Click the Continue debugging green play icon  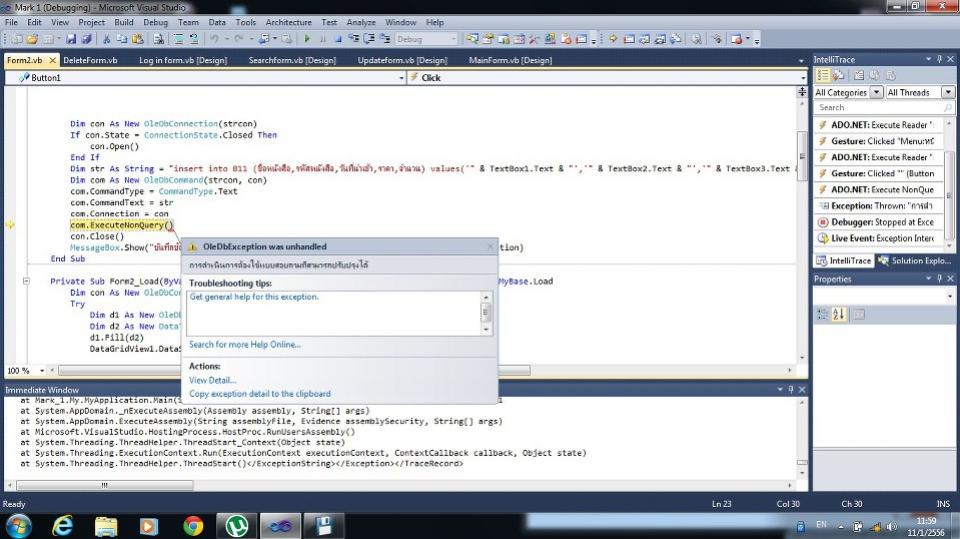307,39
